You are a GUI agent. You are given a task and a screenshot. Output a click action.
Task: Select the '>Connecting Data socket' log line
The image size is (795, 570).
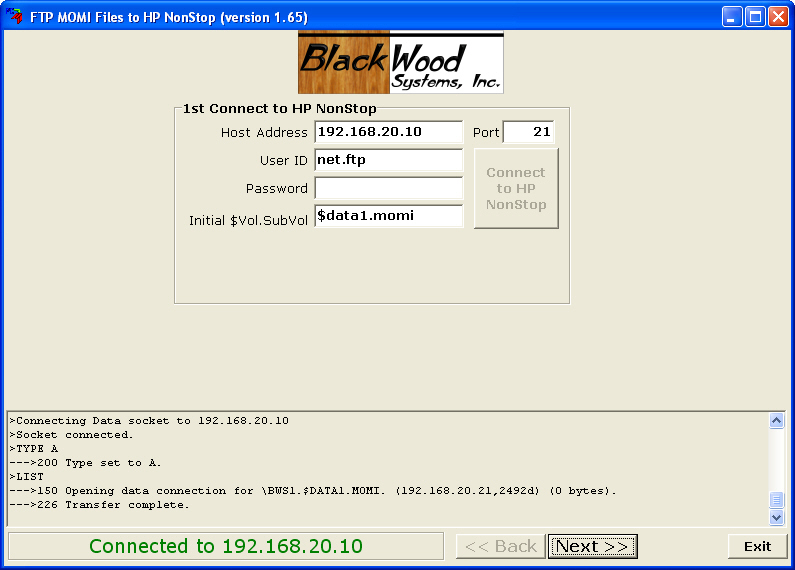point(149,421)
